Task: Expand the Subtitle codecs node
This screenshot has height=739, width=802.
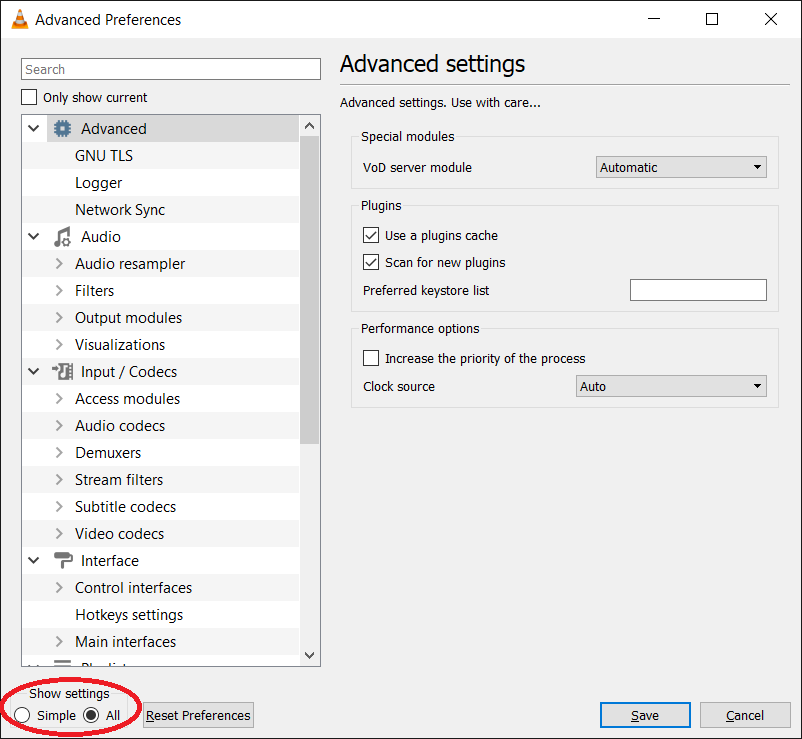Action: pyautogui.click(x=59, y=507)
